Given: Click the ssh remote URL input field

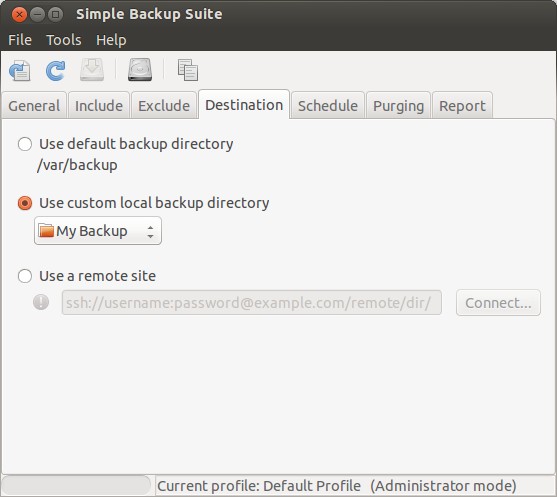Looking at the screenshot, I should click(252, 303).
